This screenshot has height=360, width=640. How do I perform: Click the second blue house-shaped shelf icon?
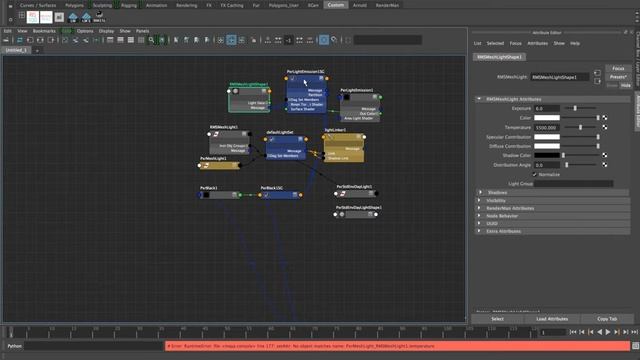[x=86, y=17]
